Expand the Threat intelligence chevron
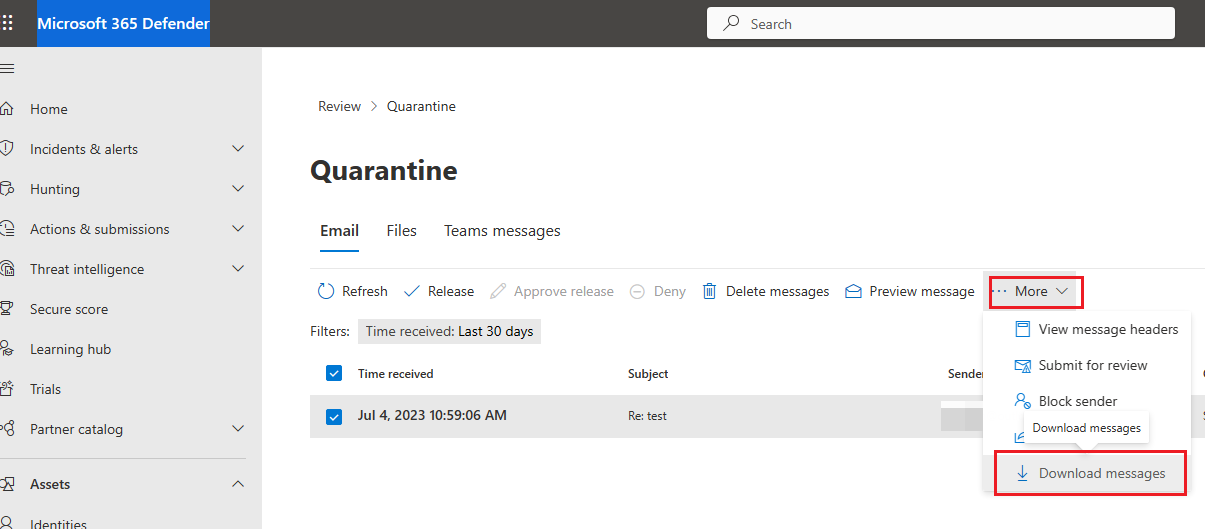Viewport: 1205px width, 529px height. (238, 269)
